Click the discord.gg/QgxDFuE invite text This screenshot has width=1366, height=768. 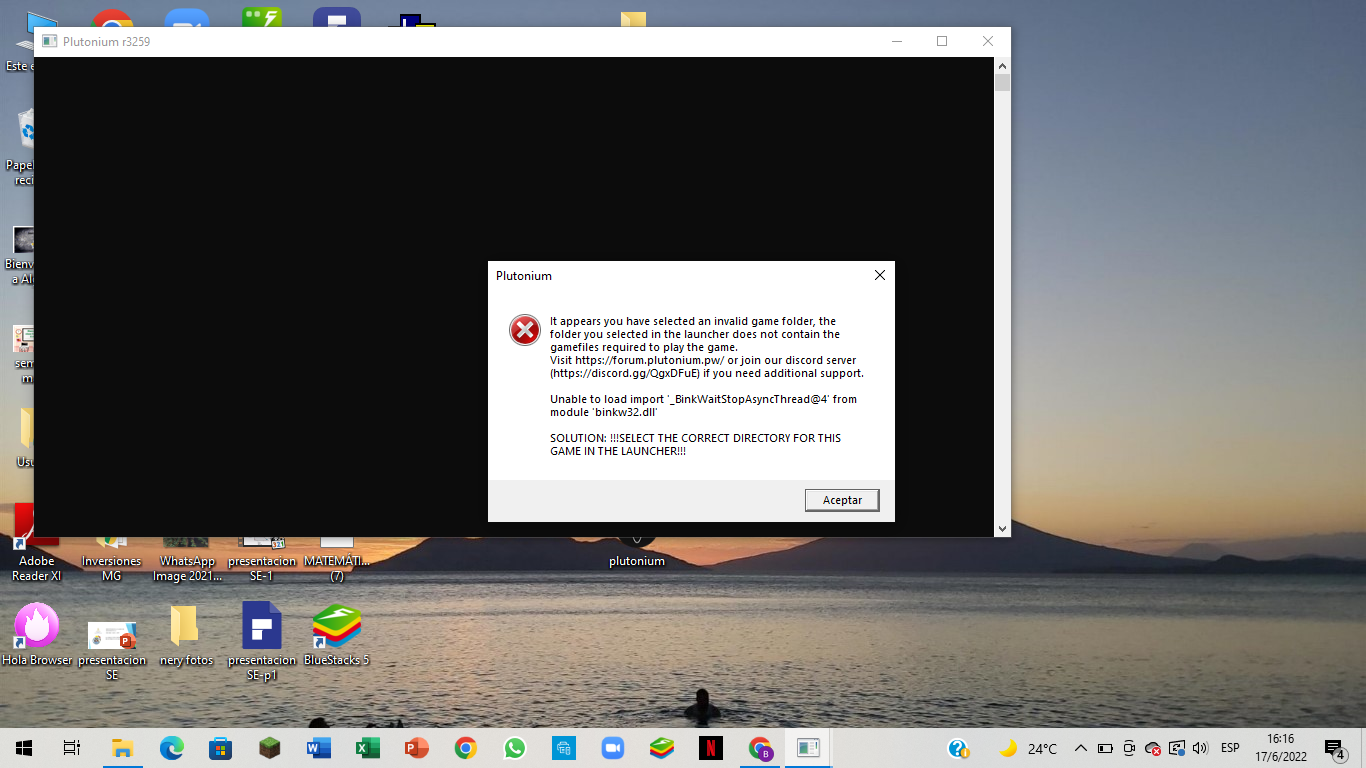point(625,373)
